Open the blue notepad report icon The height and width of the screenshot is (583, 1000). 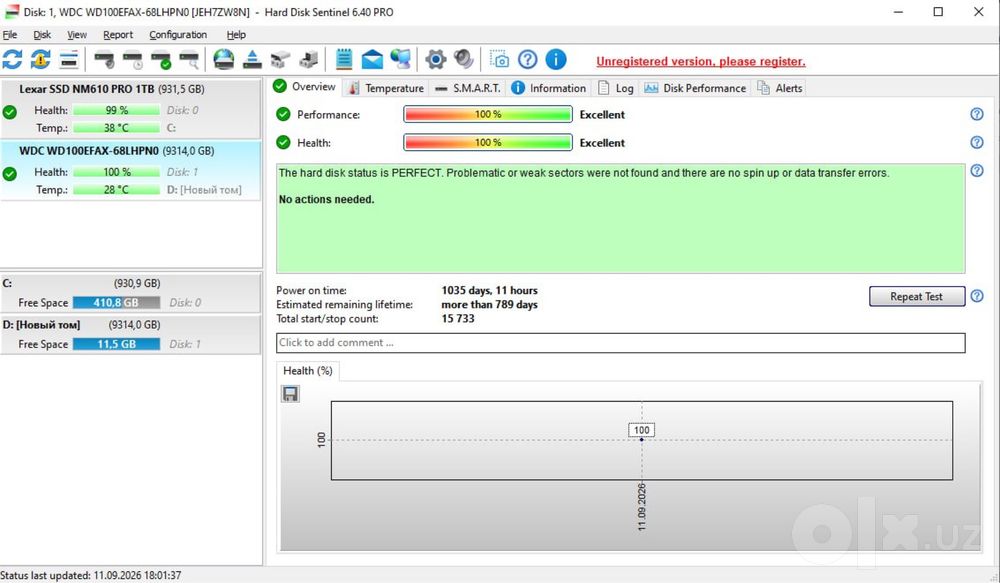[344, 59]
